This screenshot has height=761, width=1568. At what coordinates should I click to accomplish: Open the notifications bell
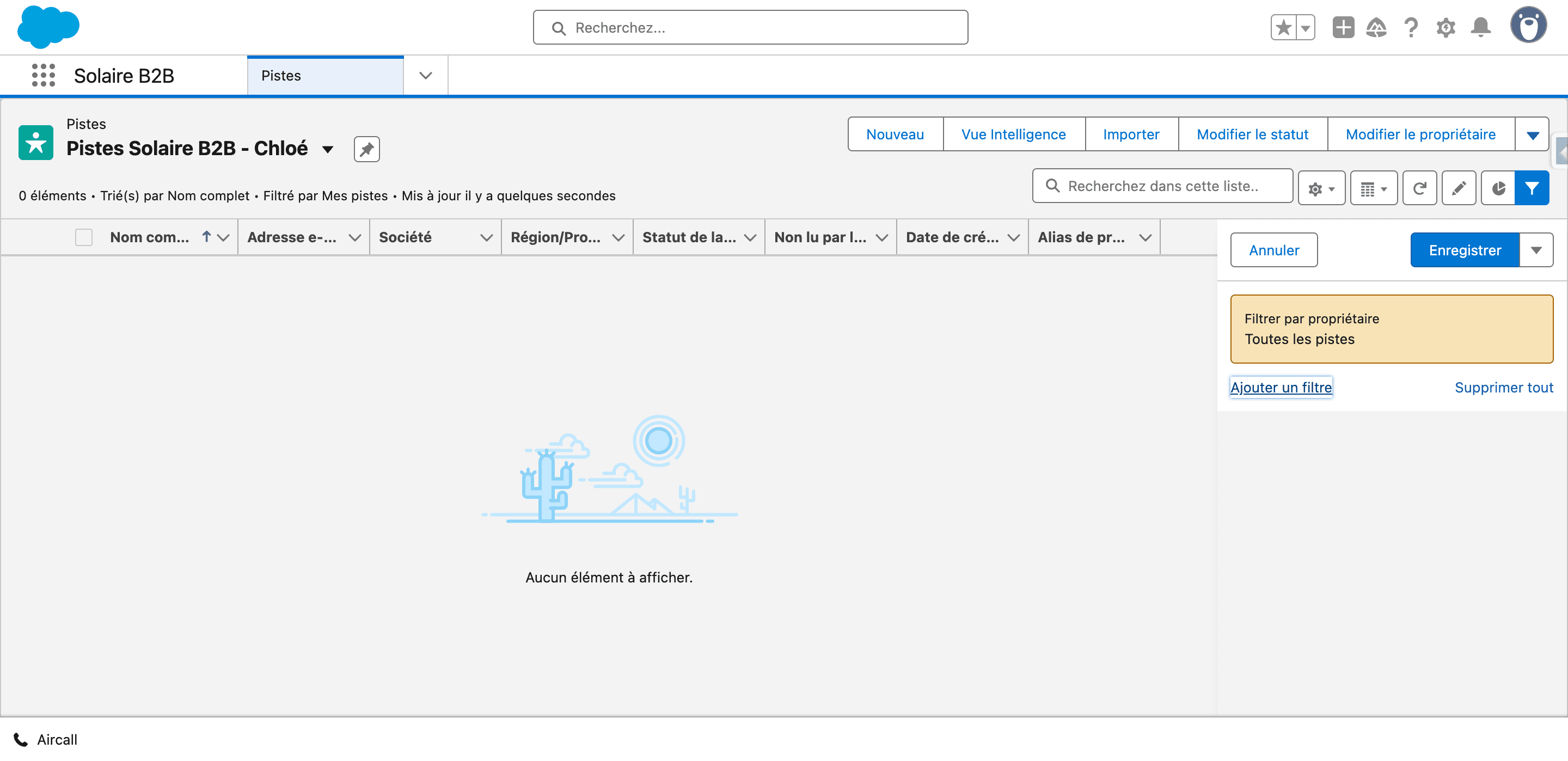[1480, 27]
